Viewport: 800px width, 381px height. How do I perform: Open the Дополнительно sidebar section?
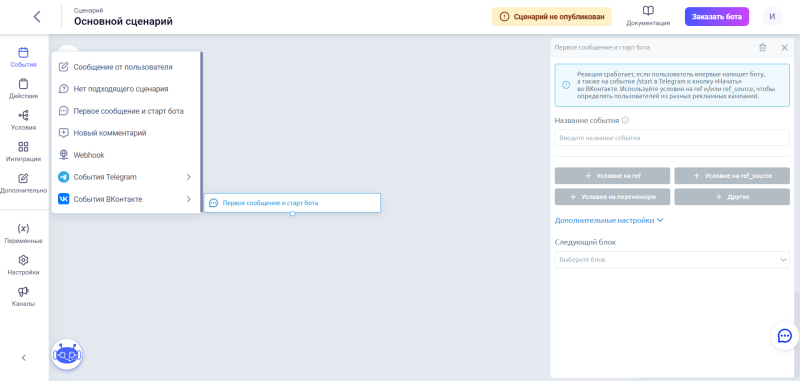click(x=23, y=184)
